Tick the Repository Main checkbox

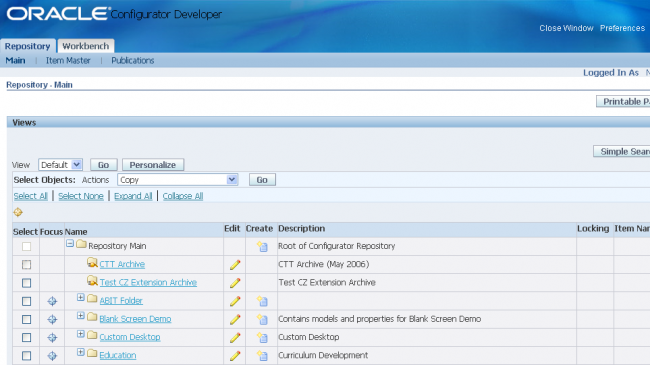tap(27, 246)
